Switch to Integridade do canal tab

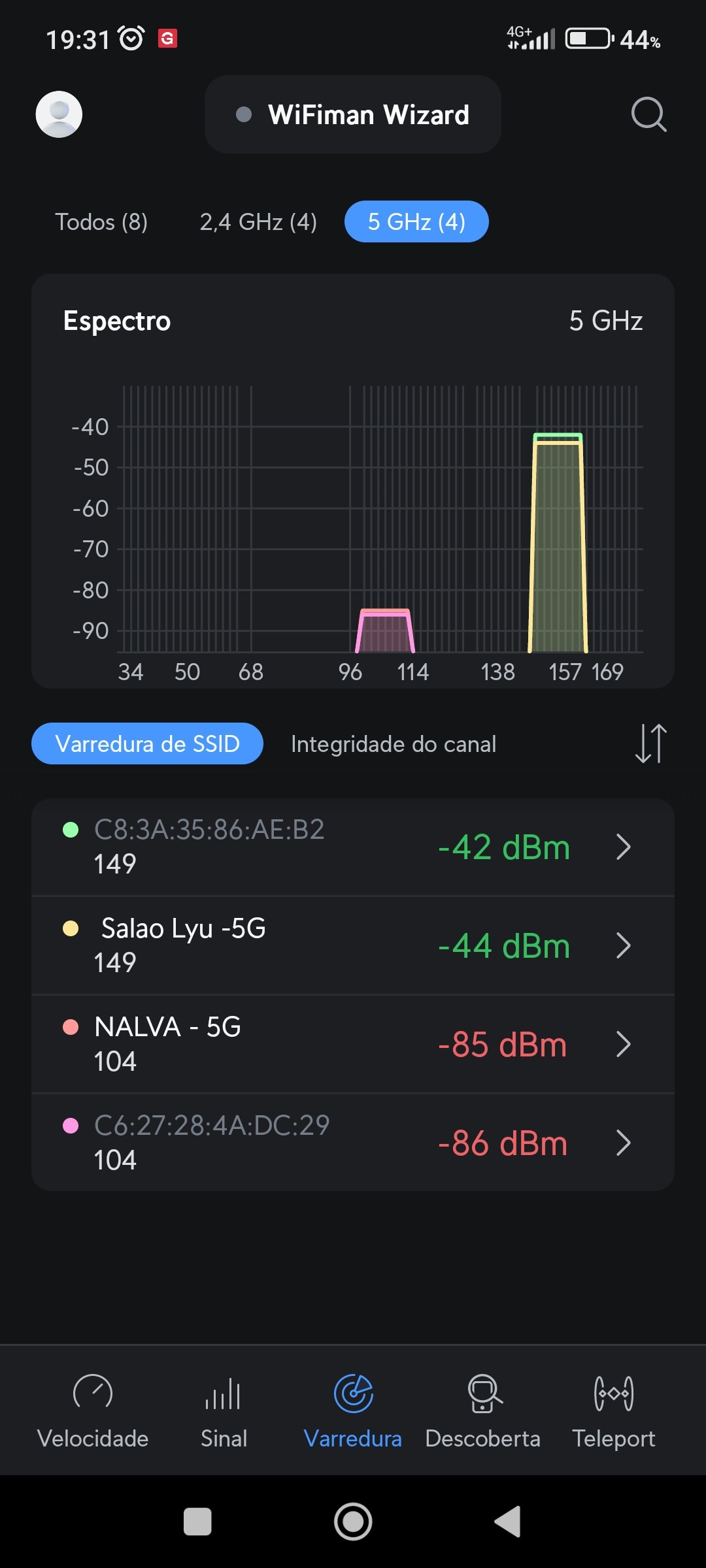[394, 744]
